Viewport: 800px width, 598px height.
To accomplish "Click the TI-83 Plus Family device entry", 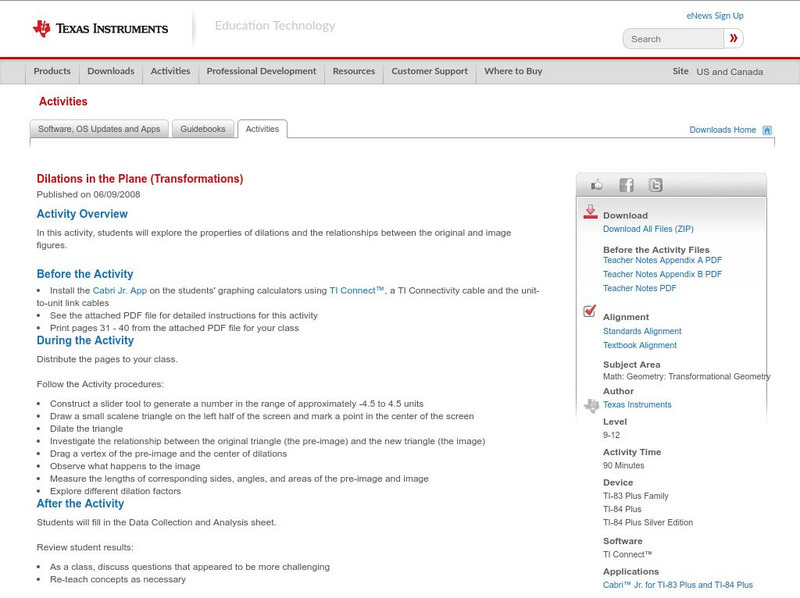I will point(636,496).
